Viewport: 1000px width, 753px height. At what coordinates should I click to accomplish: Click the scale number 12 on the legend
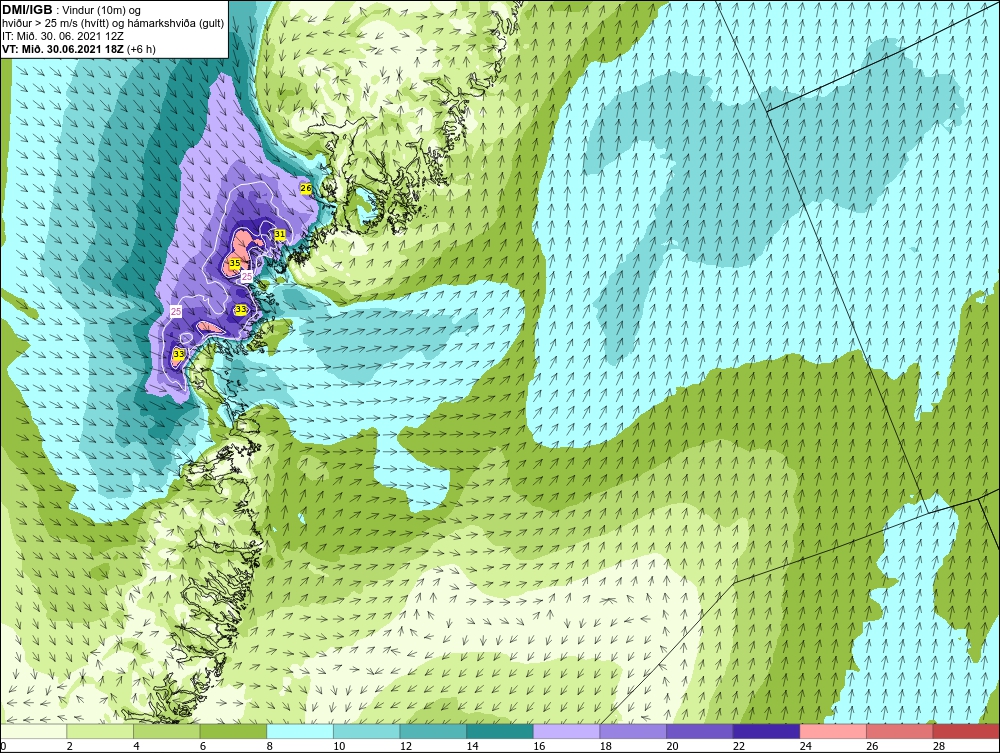(406, 746)
